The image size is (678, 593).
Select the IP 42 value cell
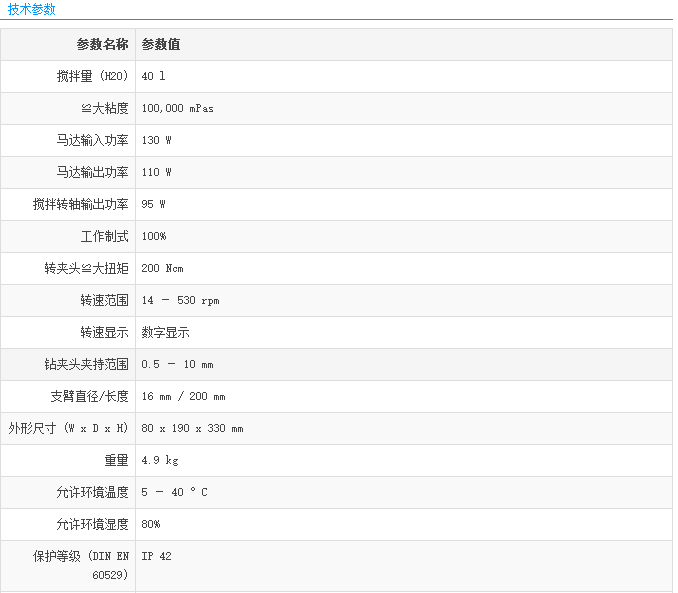click(157, 557)
